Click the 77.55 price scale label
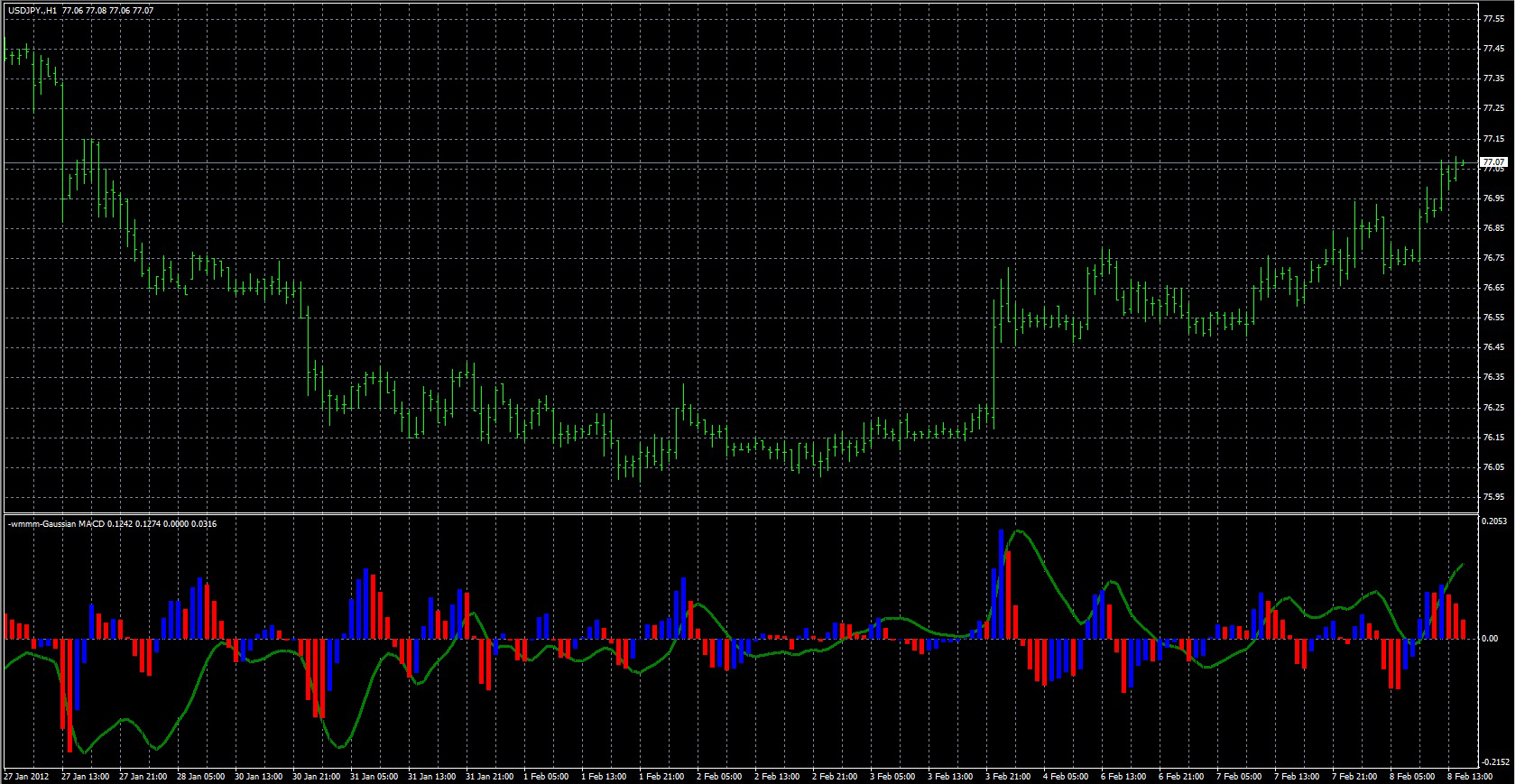This screenshot has height=784, width=1516. [1493, 19]
